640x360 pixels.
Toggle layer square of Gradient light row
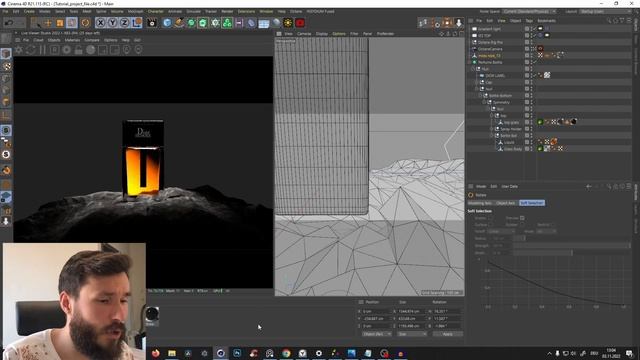pos(527,29)
